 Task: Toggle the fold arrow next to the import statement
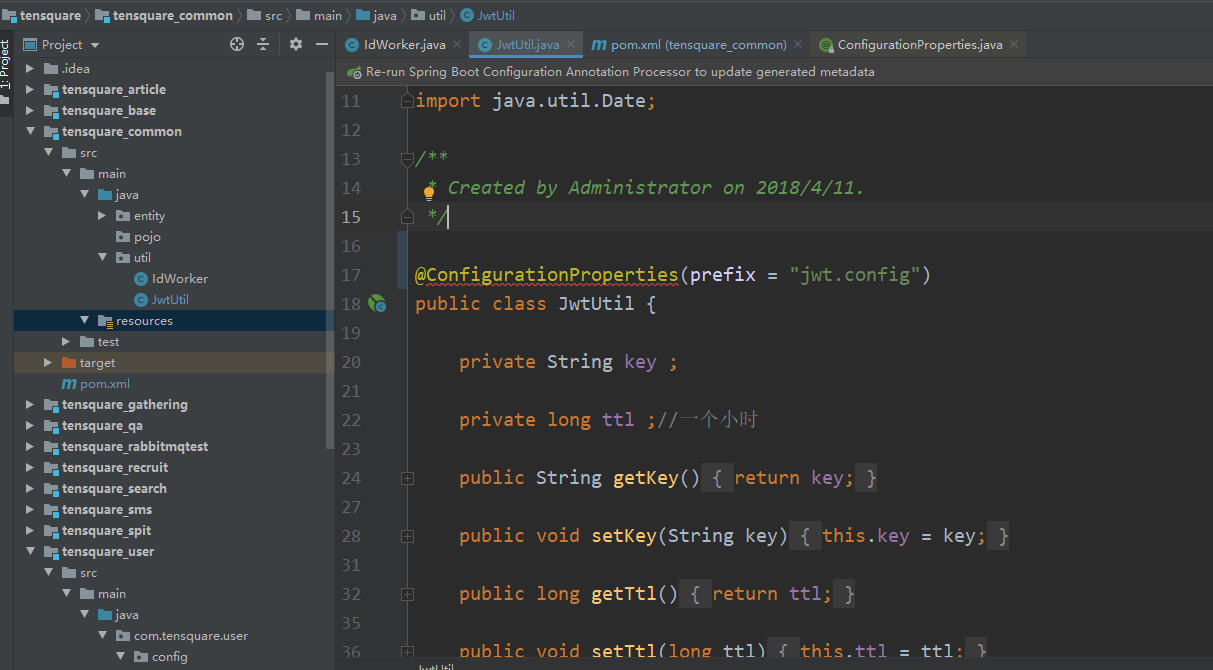tap(407, 100)
